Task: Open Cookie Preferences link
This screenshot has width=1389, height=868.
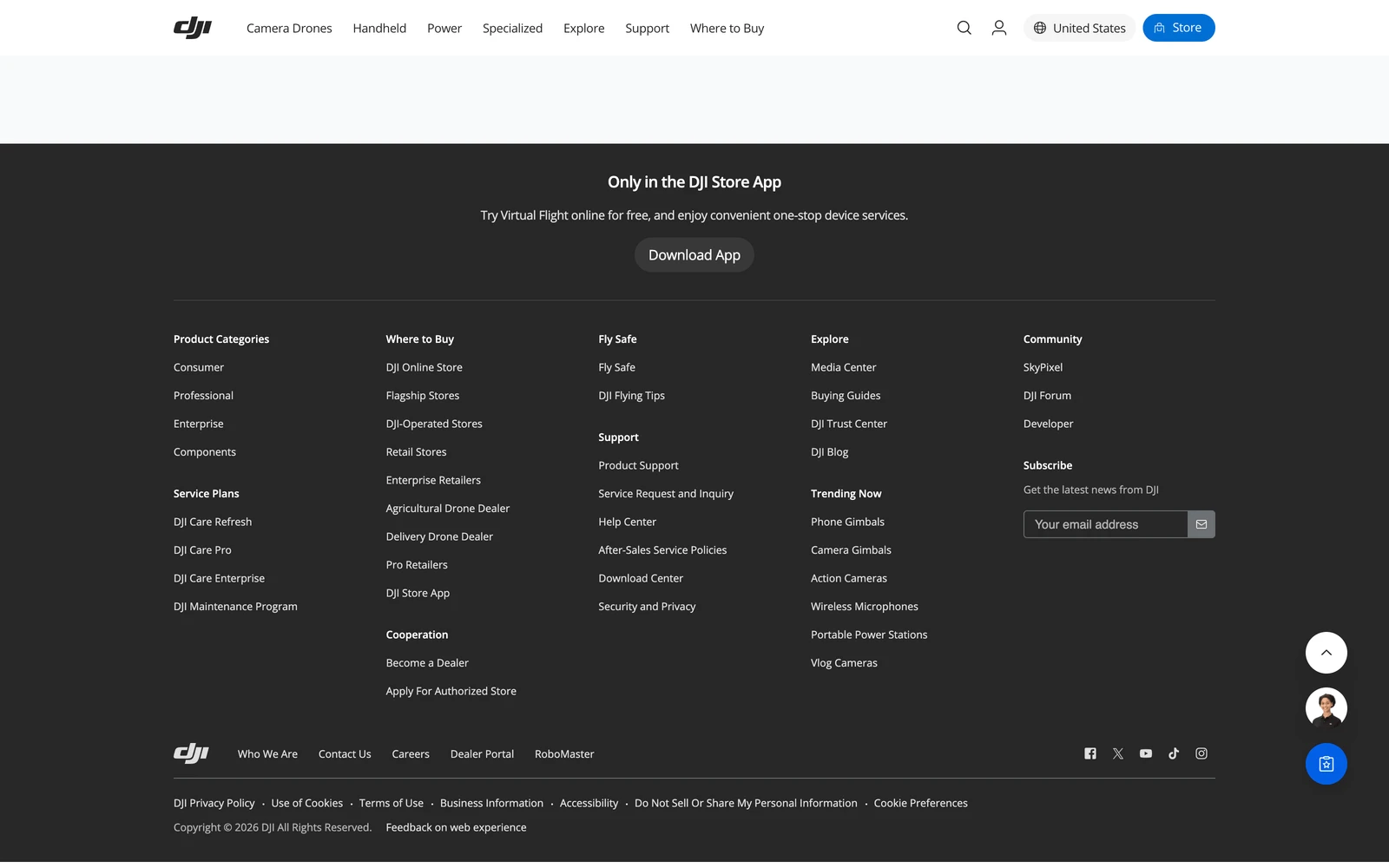Action: point(920,803)
